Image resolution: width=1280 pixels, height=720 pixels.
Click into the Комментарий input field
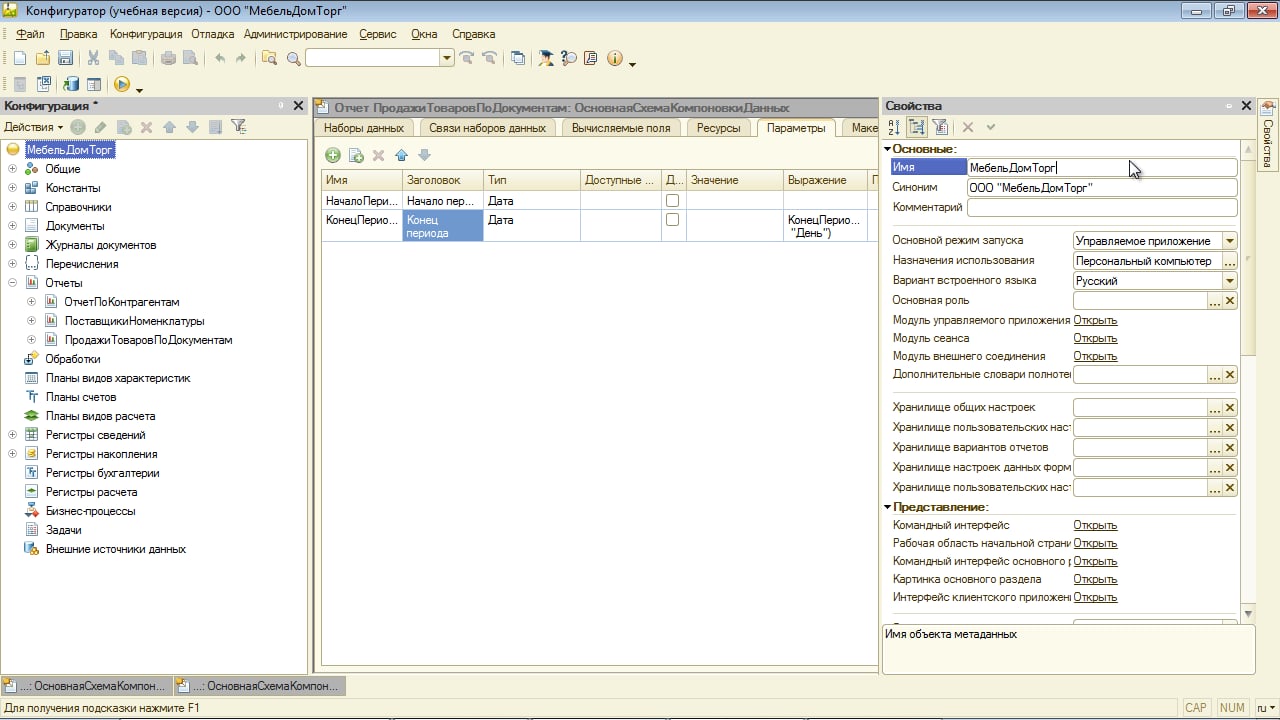click(x=1101, y=208)
